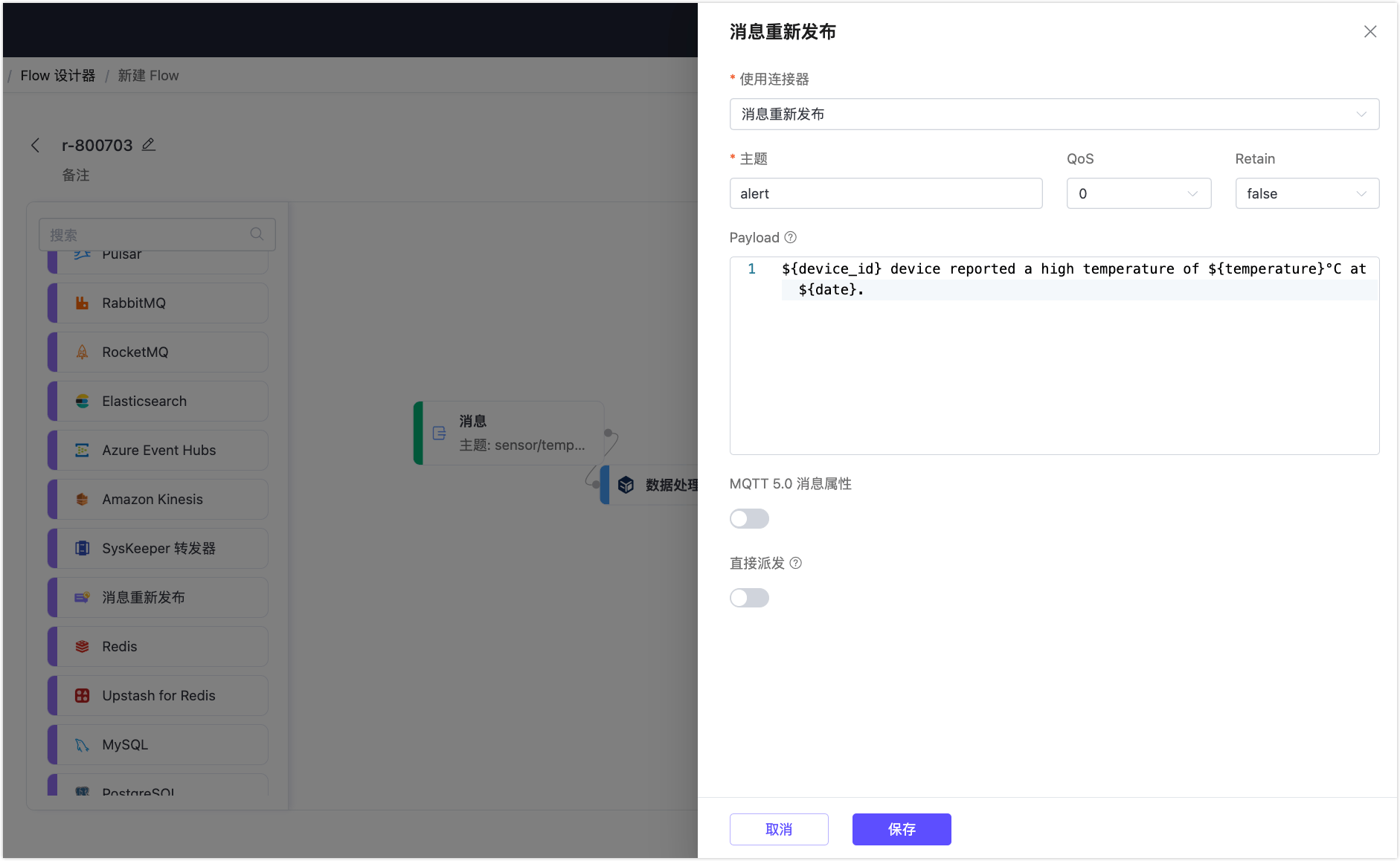Click the 主题 input showing alert
The height and width of the screenshot is (861, 1400).
pyautogui.click(x=885, y=193)
